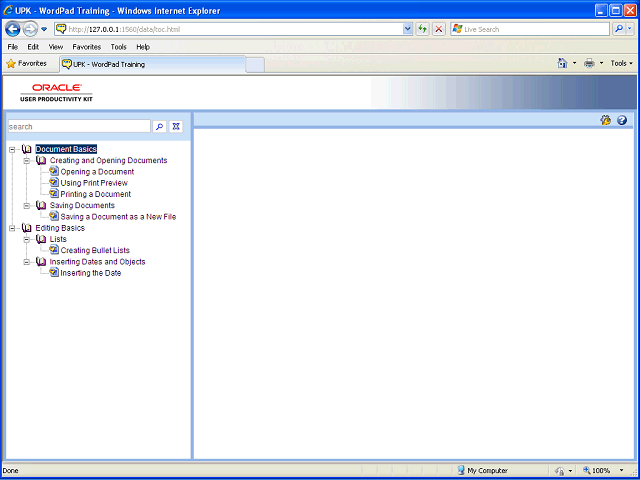Screen dimensions: 640x480
Task: Click the Live Search magnifier button
Action: pos(619,29)
